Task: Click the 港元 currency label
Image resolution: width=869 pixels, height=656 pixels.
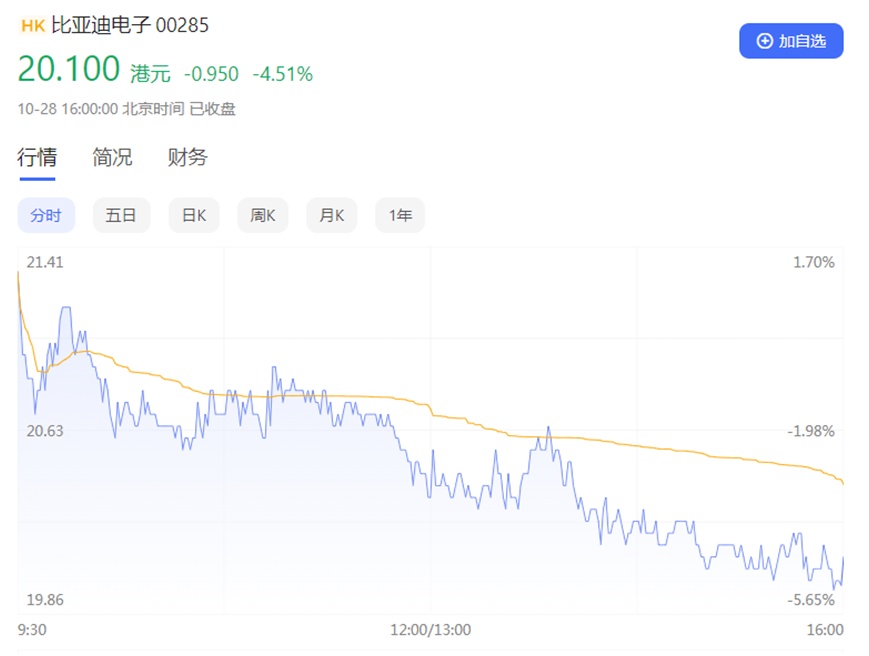Action: tap(150, 74)
